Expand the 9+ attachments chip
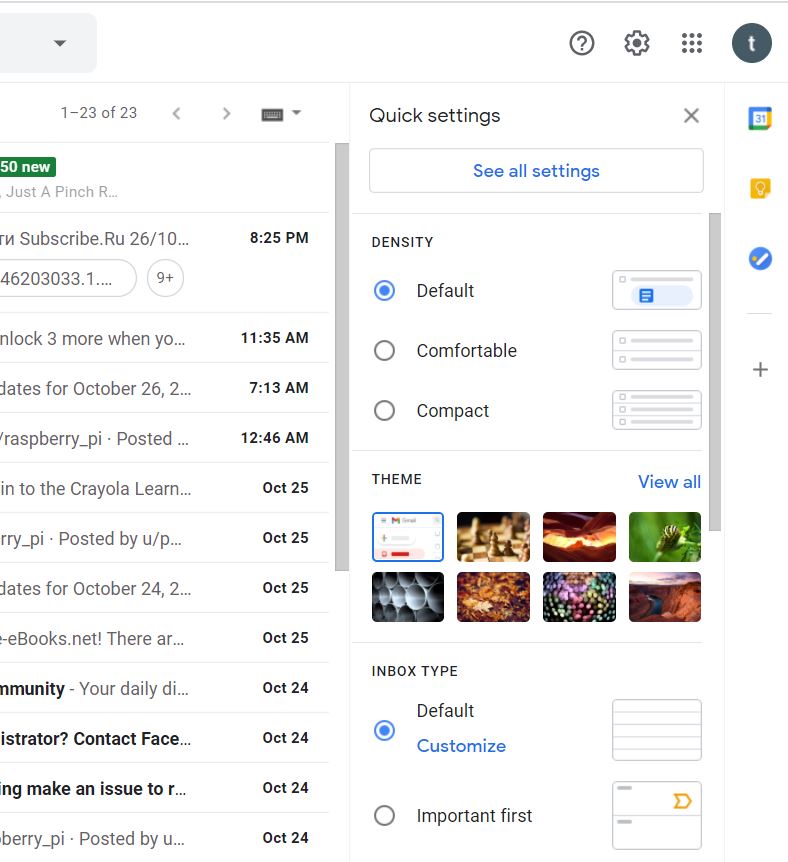Image resolution: width=788 pixels, height=862 pixels. [165, 278]
